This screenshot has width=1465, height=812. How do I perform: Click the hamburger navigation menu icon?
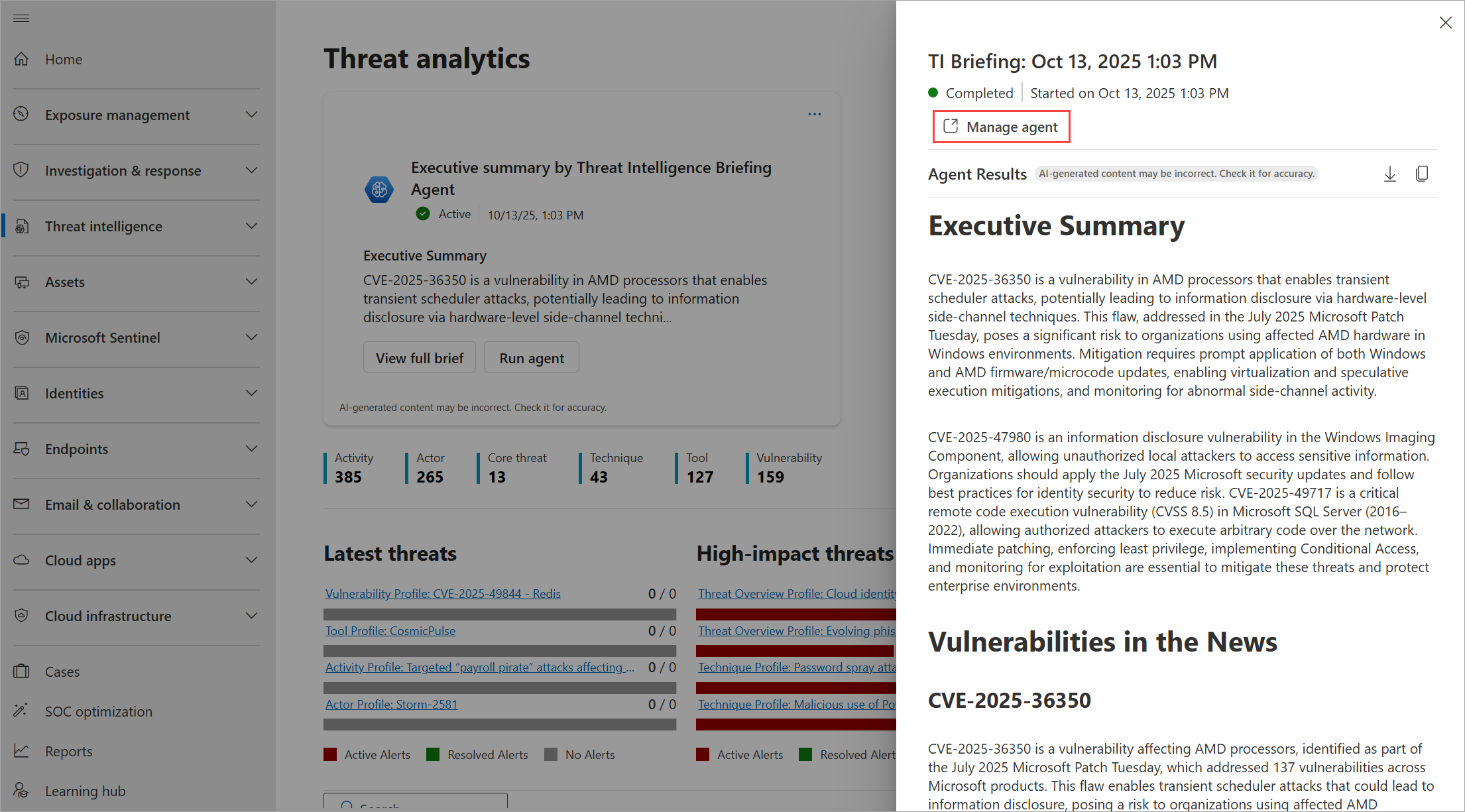(21, 18)
